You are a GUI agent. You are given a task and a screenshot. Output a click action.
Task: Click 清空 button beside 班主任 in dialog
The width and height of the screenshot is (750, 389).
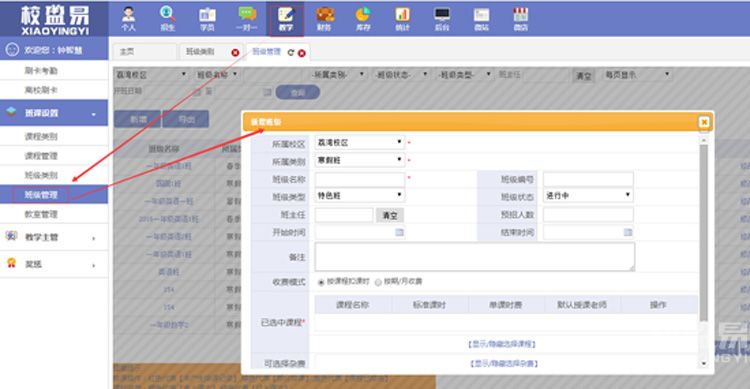(390, 215)
